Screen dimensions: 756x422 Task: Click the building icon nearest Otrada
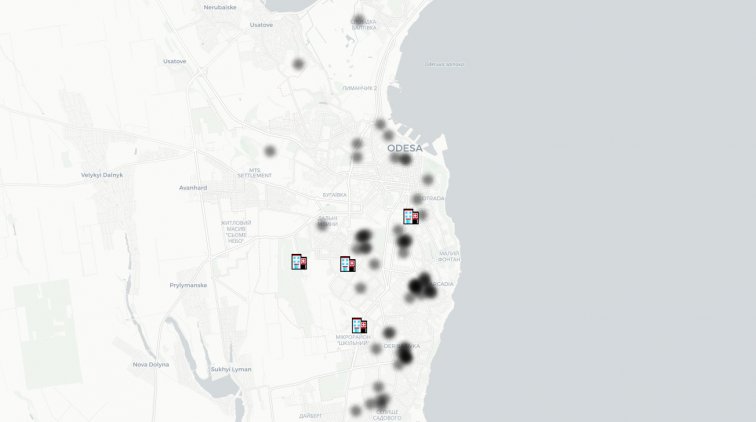coord(410,216)
